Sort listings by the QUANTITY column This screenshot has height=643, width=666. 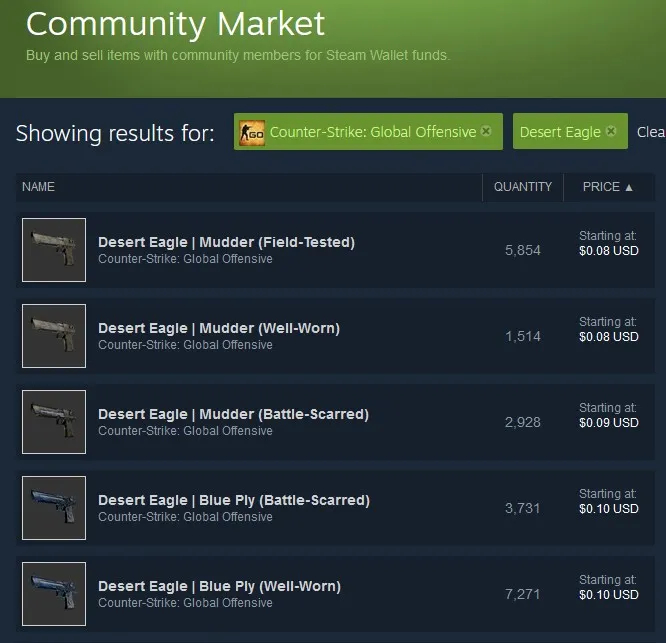click(523, 187)
